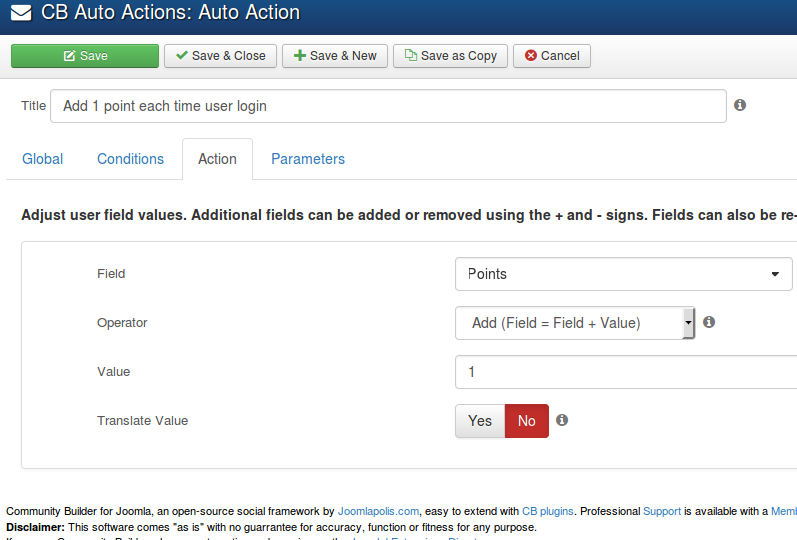The image size is (797, 540).
Task: Set Translate Value to No
Action: tap(527, 421)
